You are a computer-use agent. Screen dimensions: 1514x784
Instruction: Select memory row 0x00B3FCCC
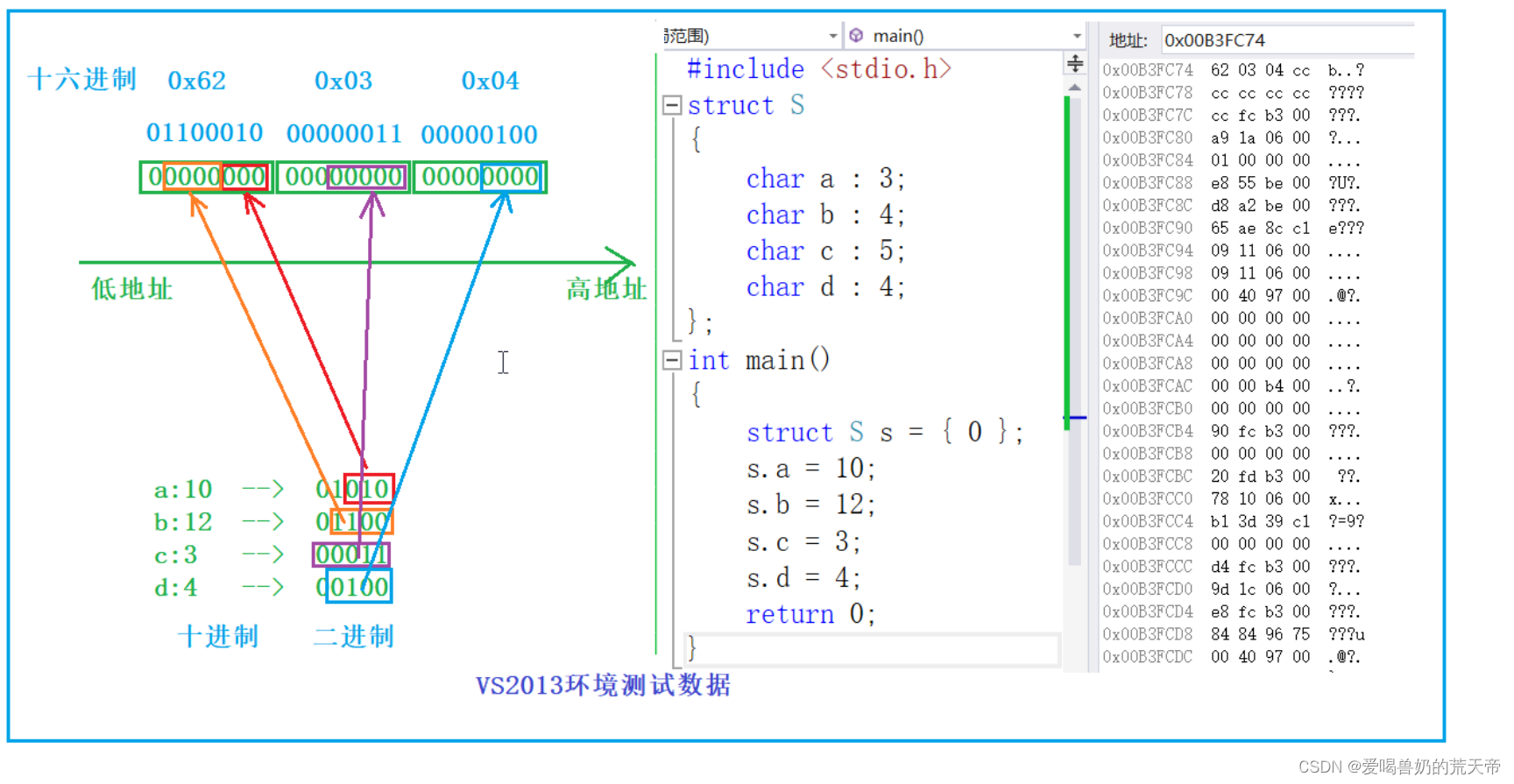pyautogui.click(x=1234, y=567)
